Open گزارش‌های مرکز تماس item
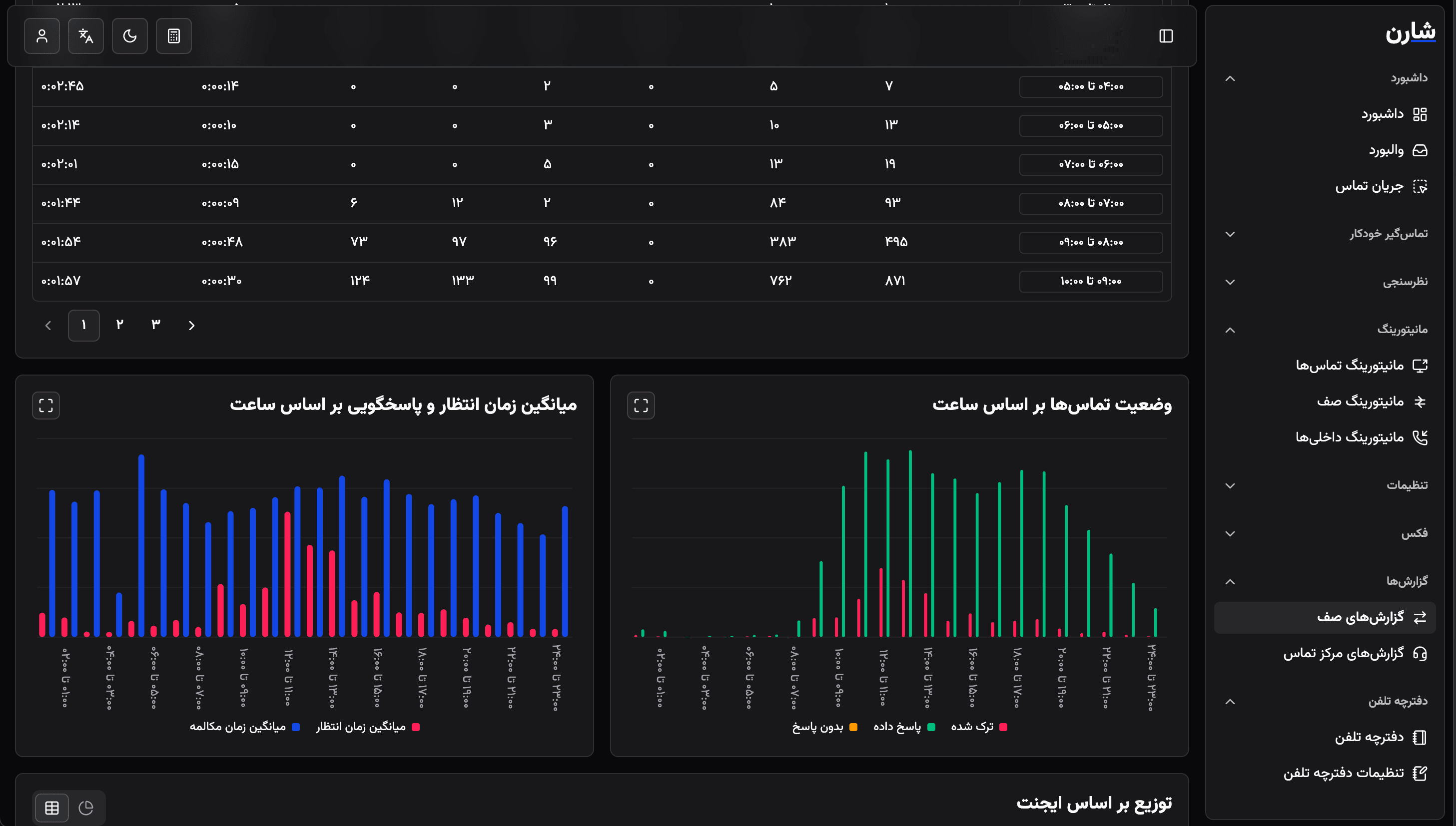The height and width of the screenshot is (826, 1456). (1325, 654)
